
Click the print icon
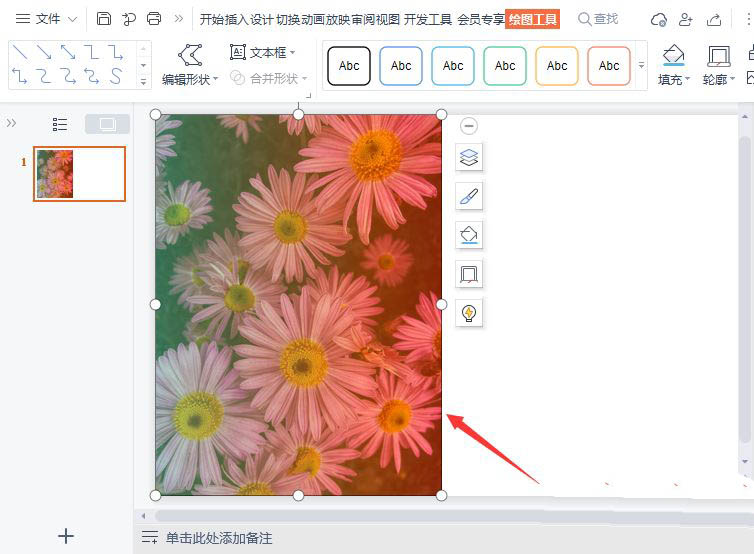click(x=154, y=19)
